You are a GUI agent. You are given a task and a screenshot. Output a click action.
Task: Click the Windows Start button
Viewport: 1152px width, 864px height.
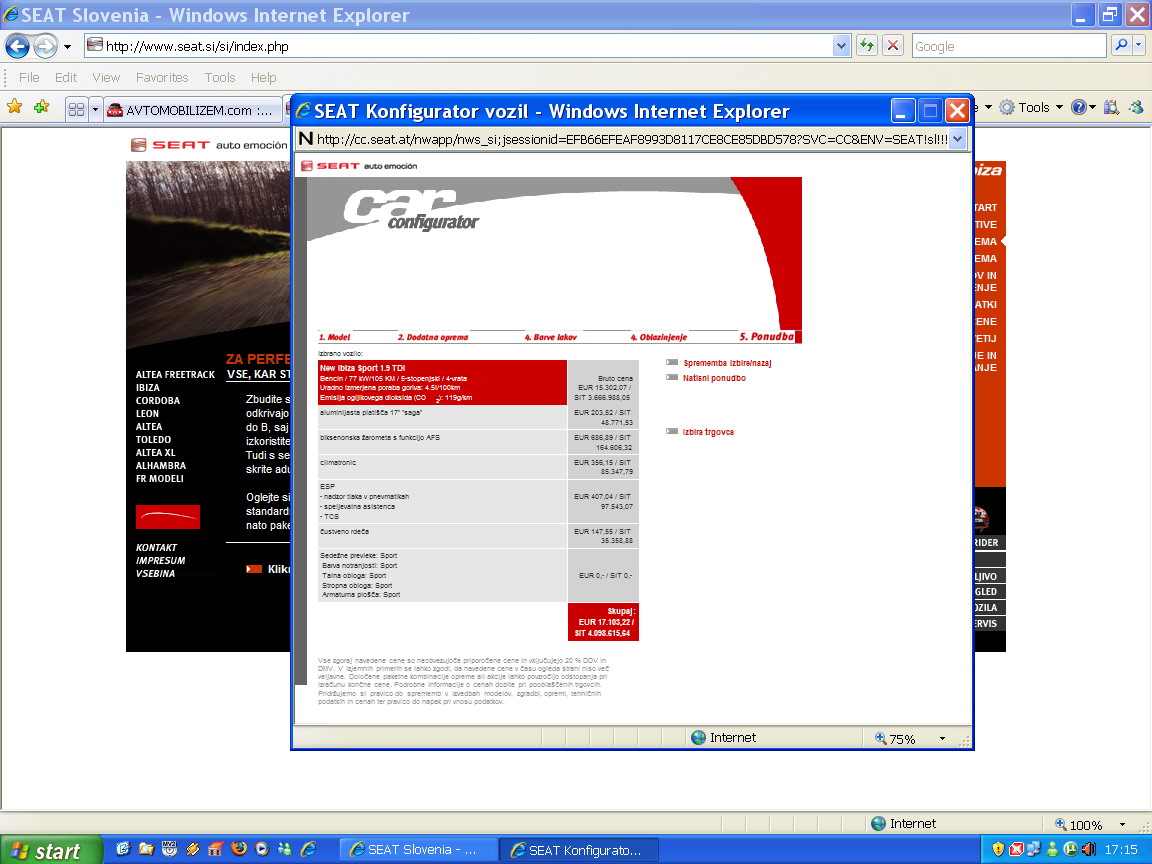point(51,850)
